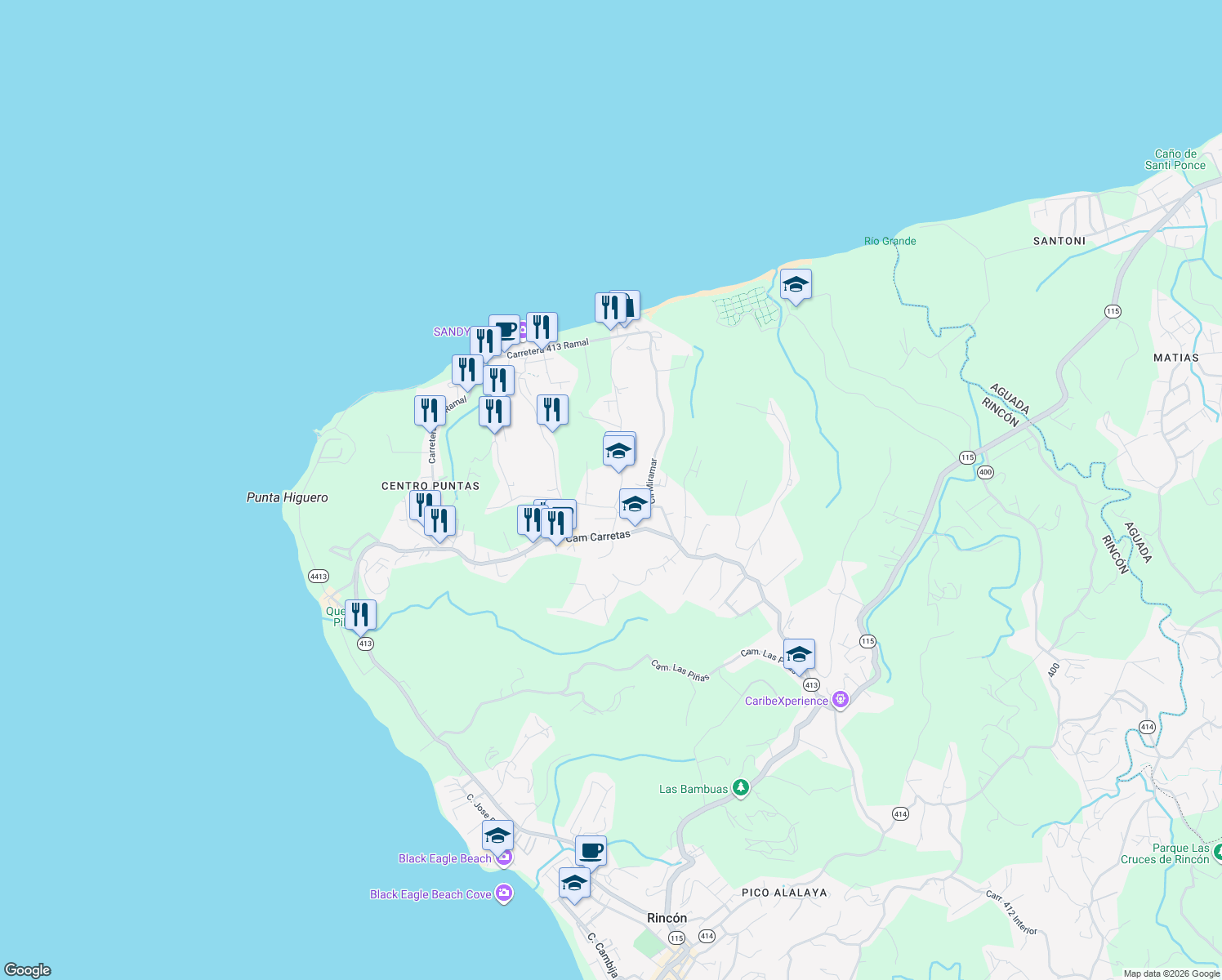Screen dimensions: 1222x980
Task: Select the park tree icon at Las Bambuas
Action: pos(740,789)
